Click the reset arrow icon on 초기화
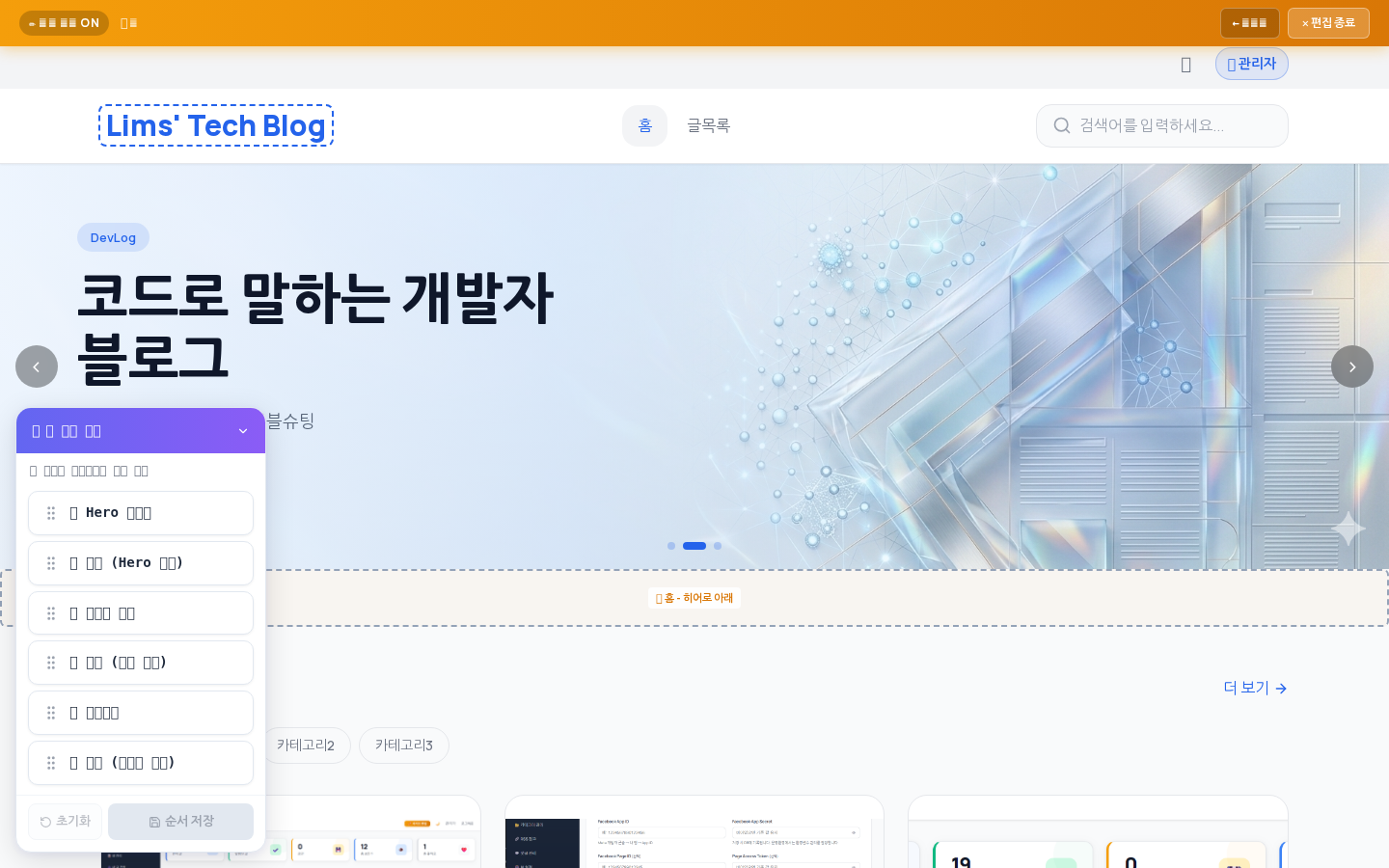The height and width of the screenshot is (868, 1389). (x=45, y=822)
